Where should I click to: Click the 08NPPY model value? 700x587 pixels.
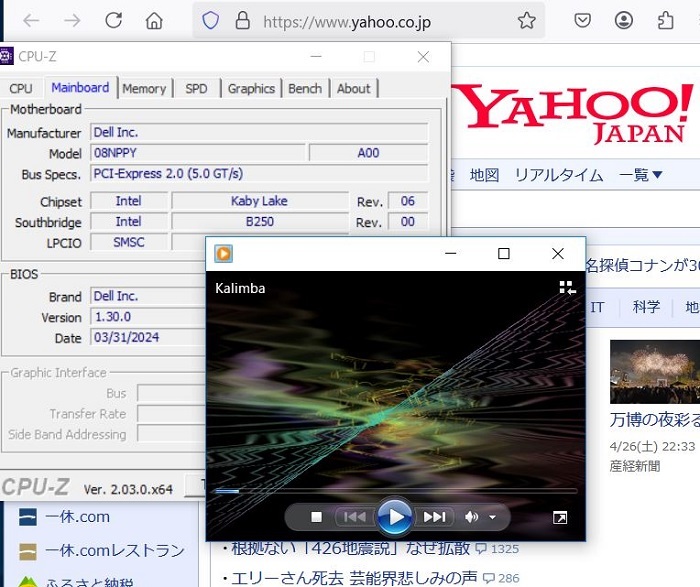click(x=198, y=153)
